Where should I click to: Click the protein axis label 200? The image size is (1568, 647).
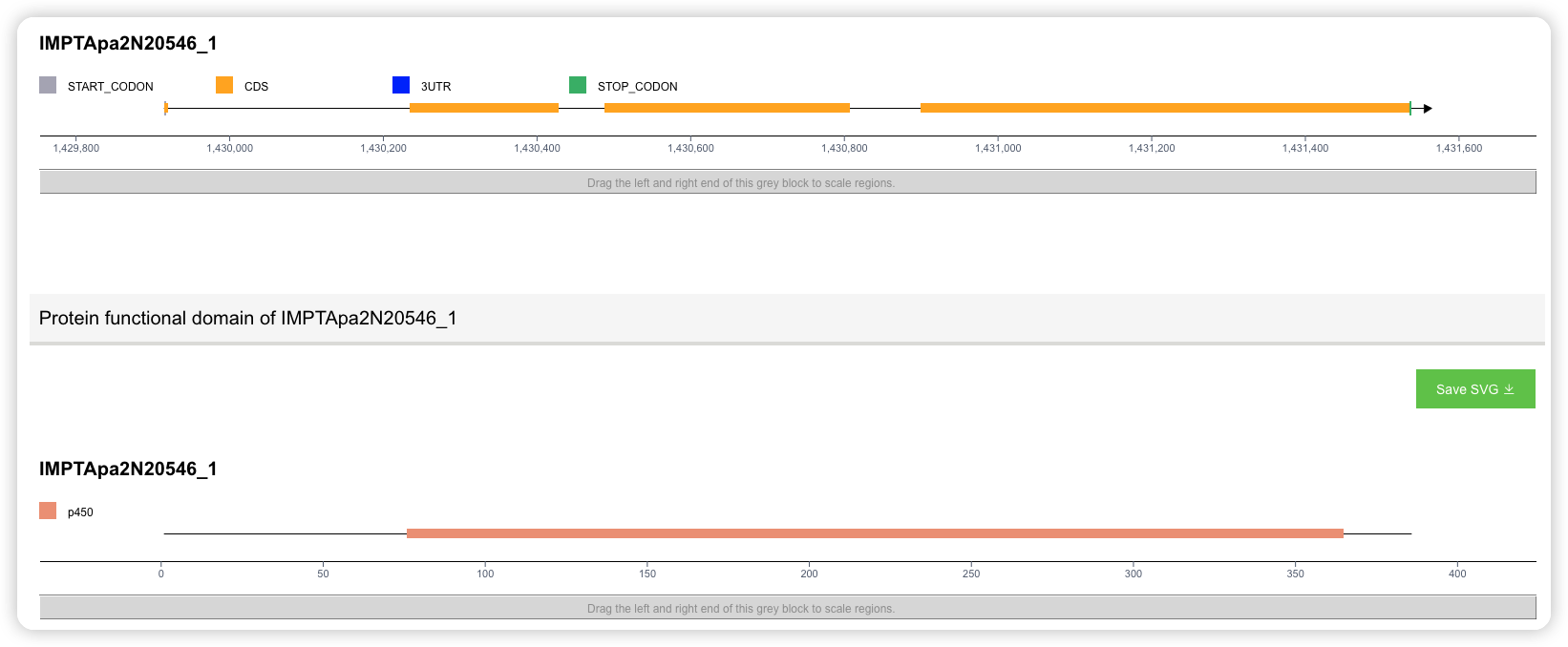[x=809, y=574]
